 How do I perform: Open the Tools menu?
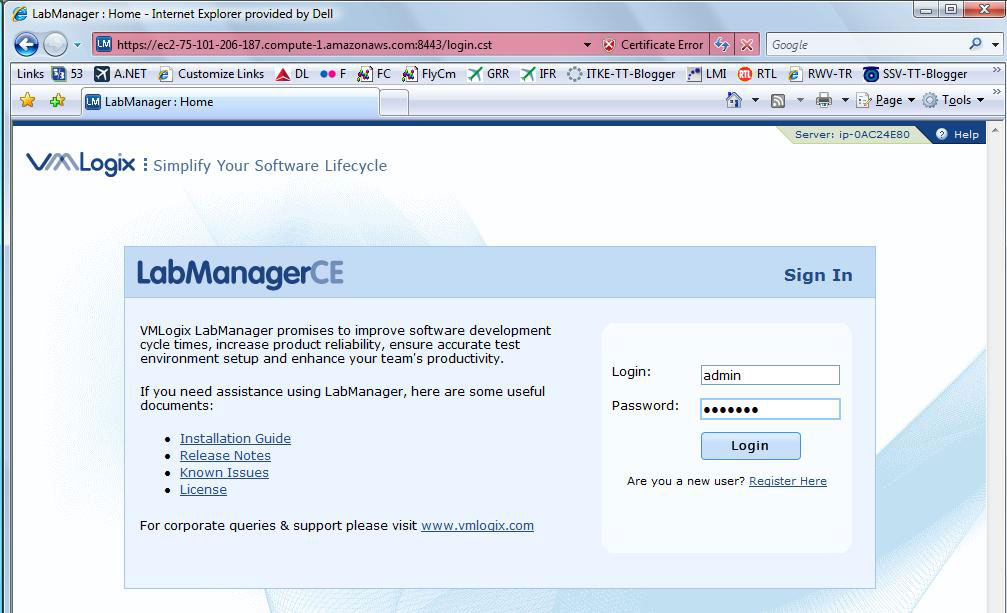(953, 100)
